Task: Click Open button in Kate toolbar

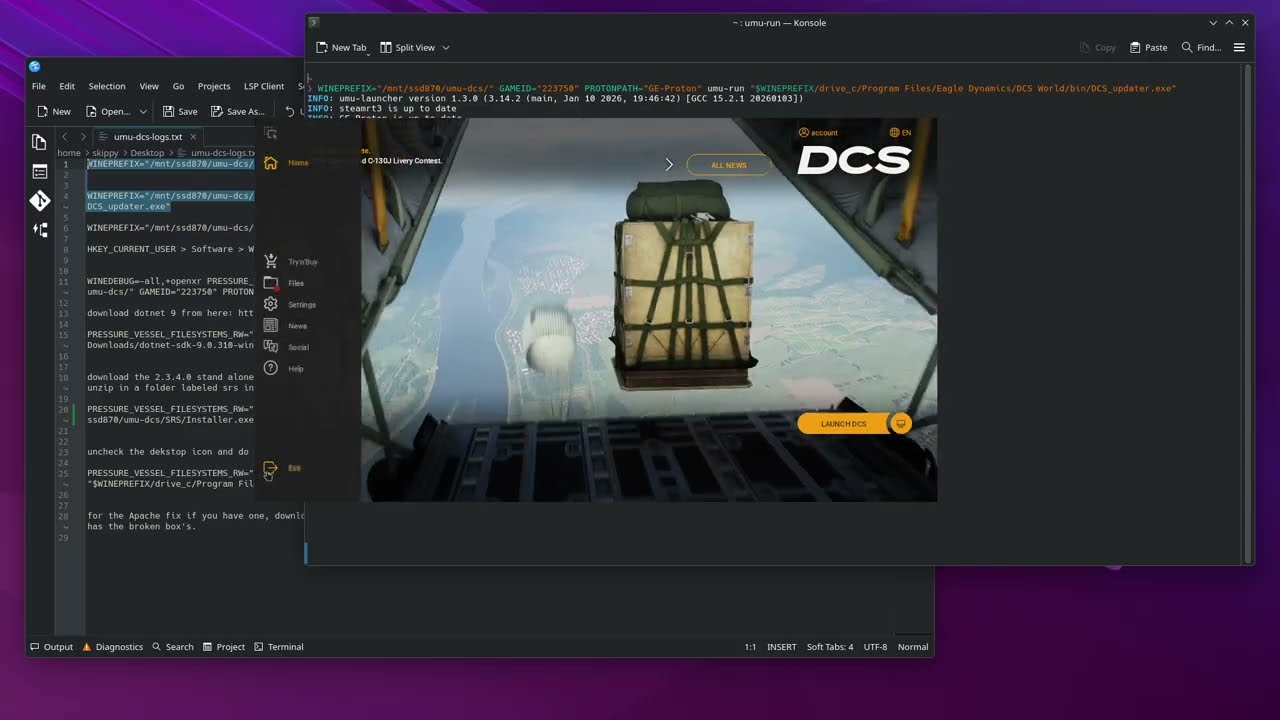Action: 108,111
